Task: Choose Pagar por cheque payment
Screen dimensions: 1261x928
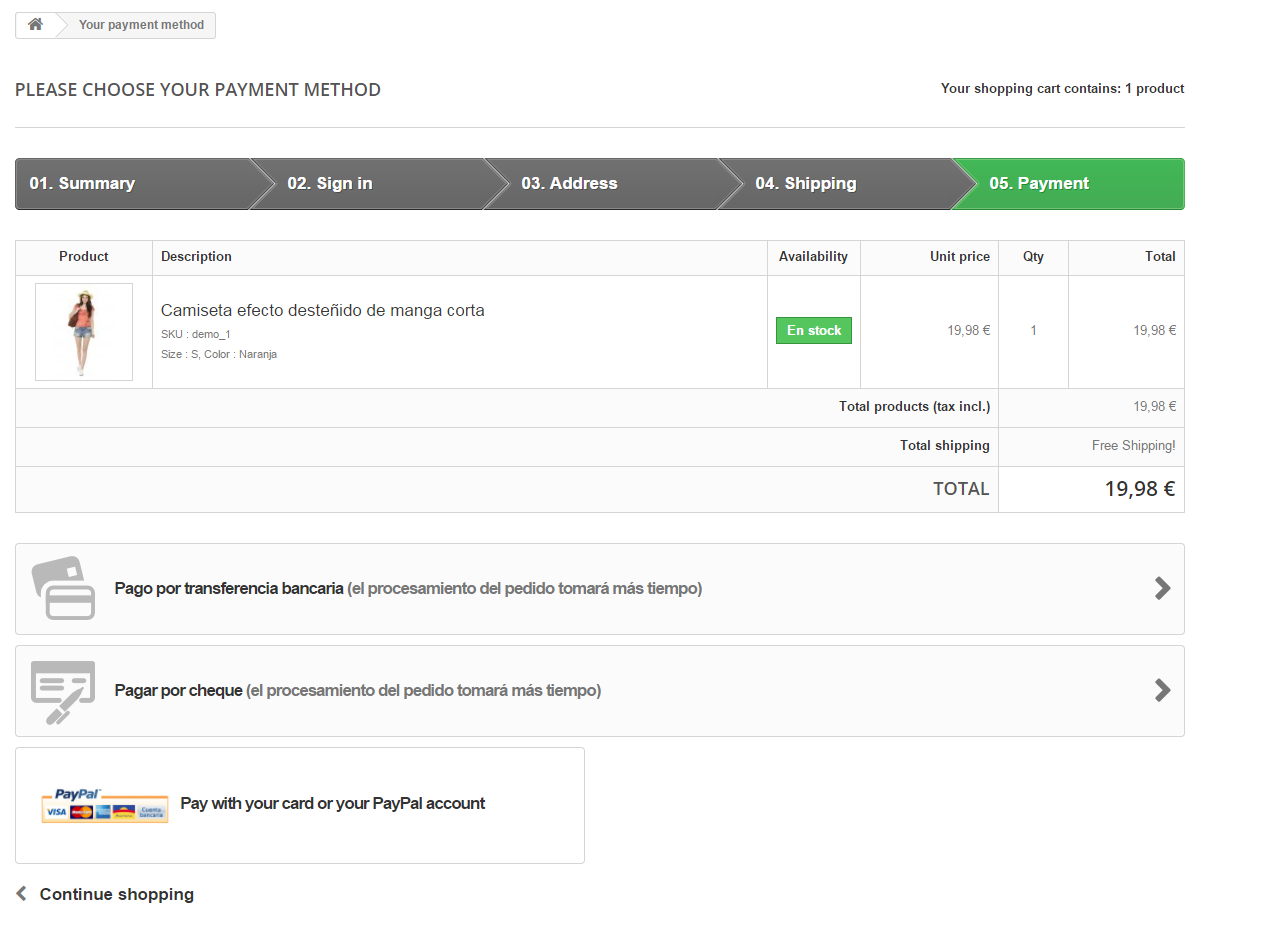Action: pyautogui.click(x=179, y=690)
